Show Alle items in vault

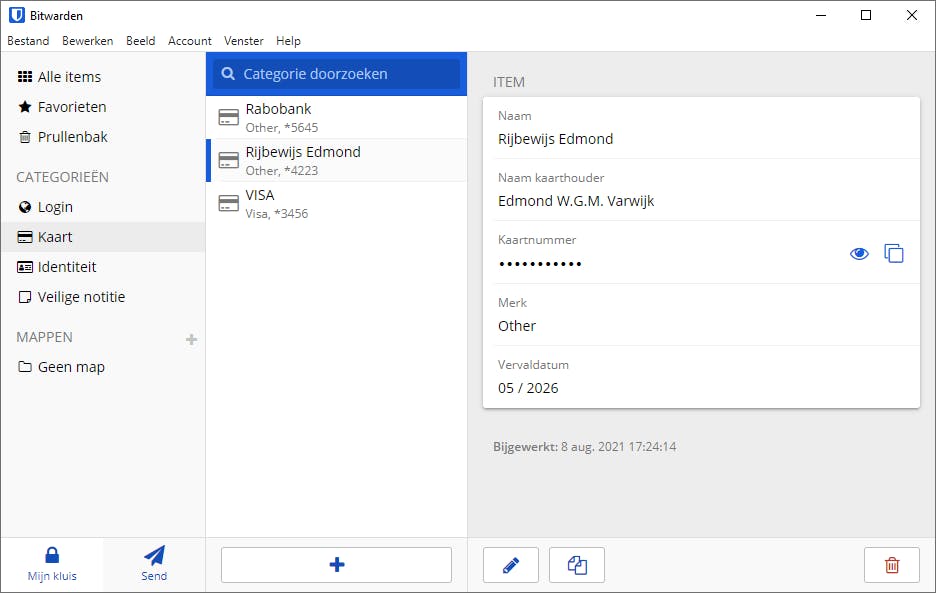click(x=69, y=77)
